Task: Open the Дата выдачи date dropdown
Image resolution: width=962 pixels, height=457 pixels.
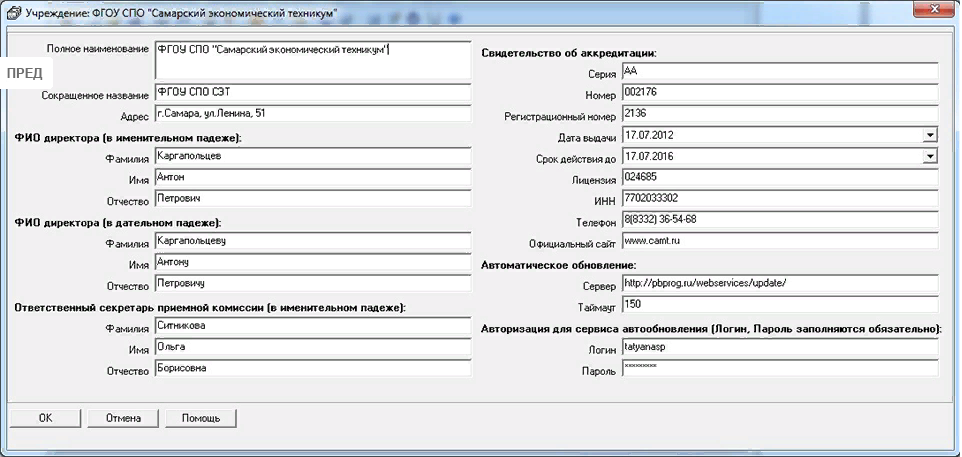Action: 929,135
